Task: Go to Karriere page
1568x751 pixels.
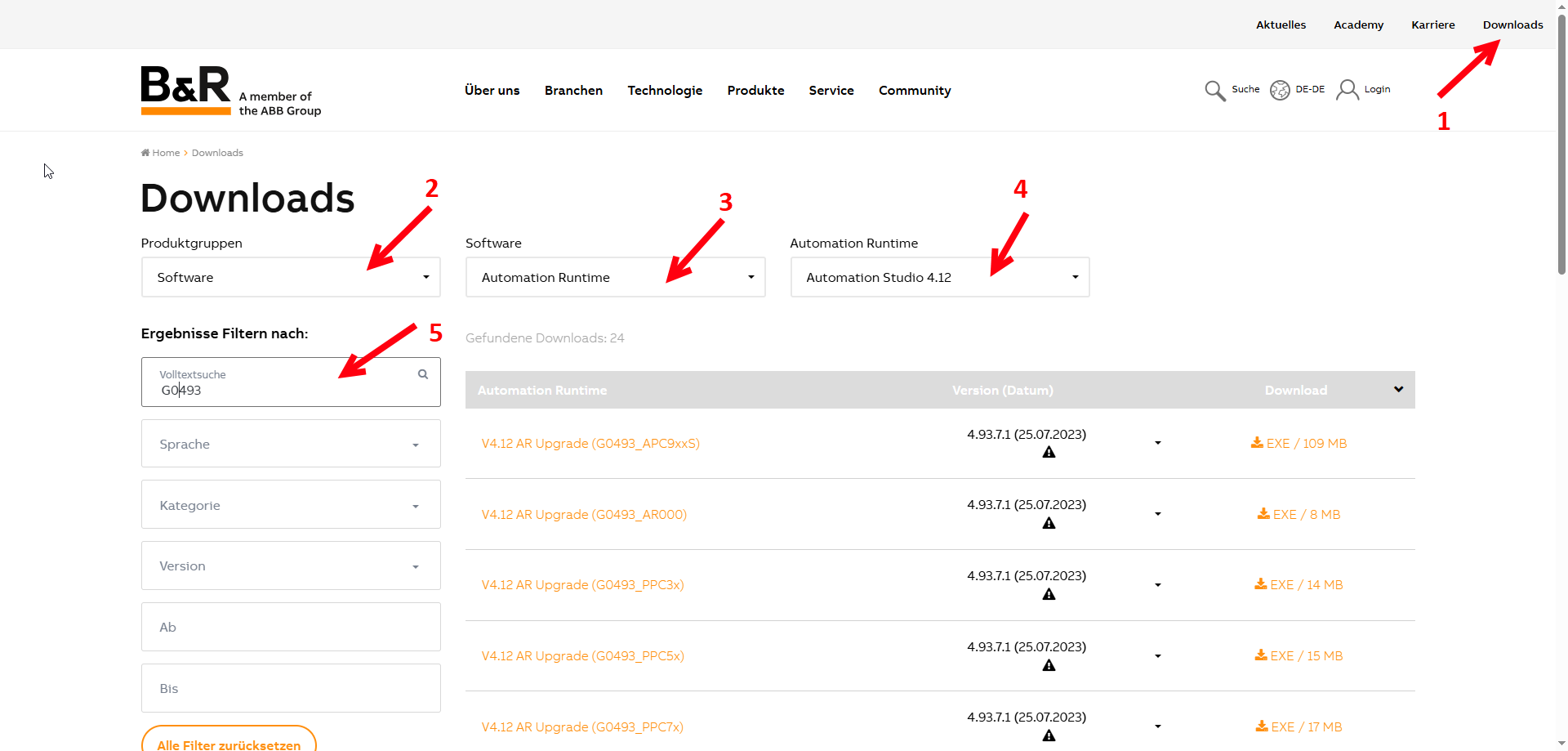Action: click(1432, 25)
